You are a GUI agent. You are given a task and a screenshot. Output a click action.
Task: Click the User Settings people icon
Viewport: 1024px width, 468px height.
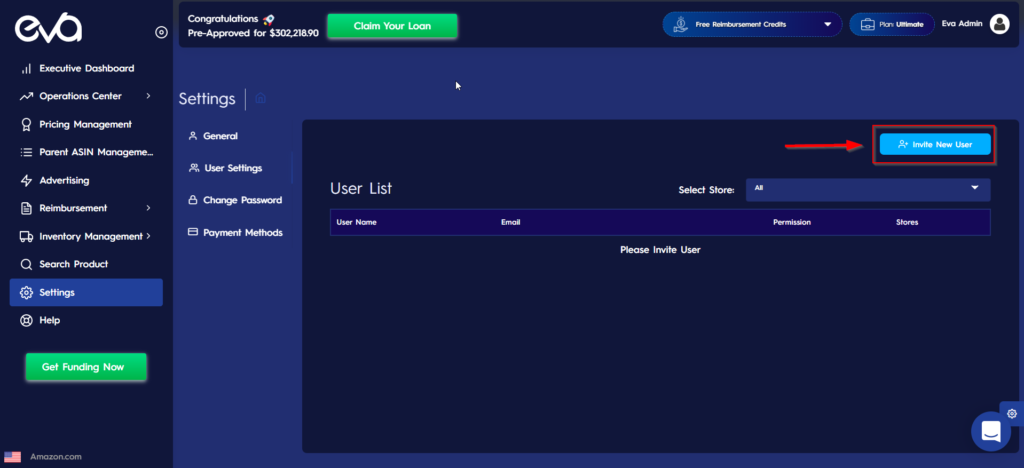[194, 168]
